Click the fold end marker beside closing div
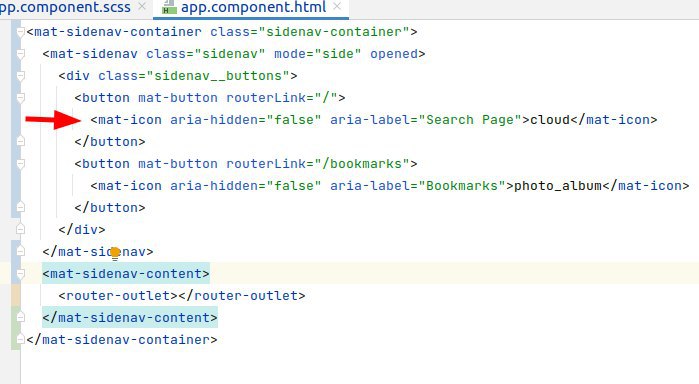The width and height of the screenshot is (699, 384). point(20,229)
